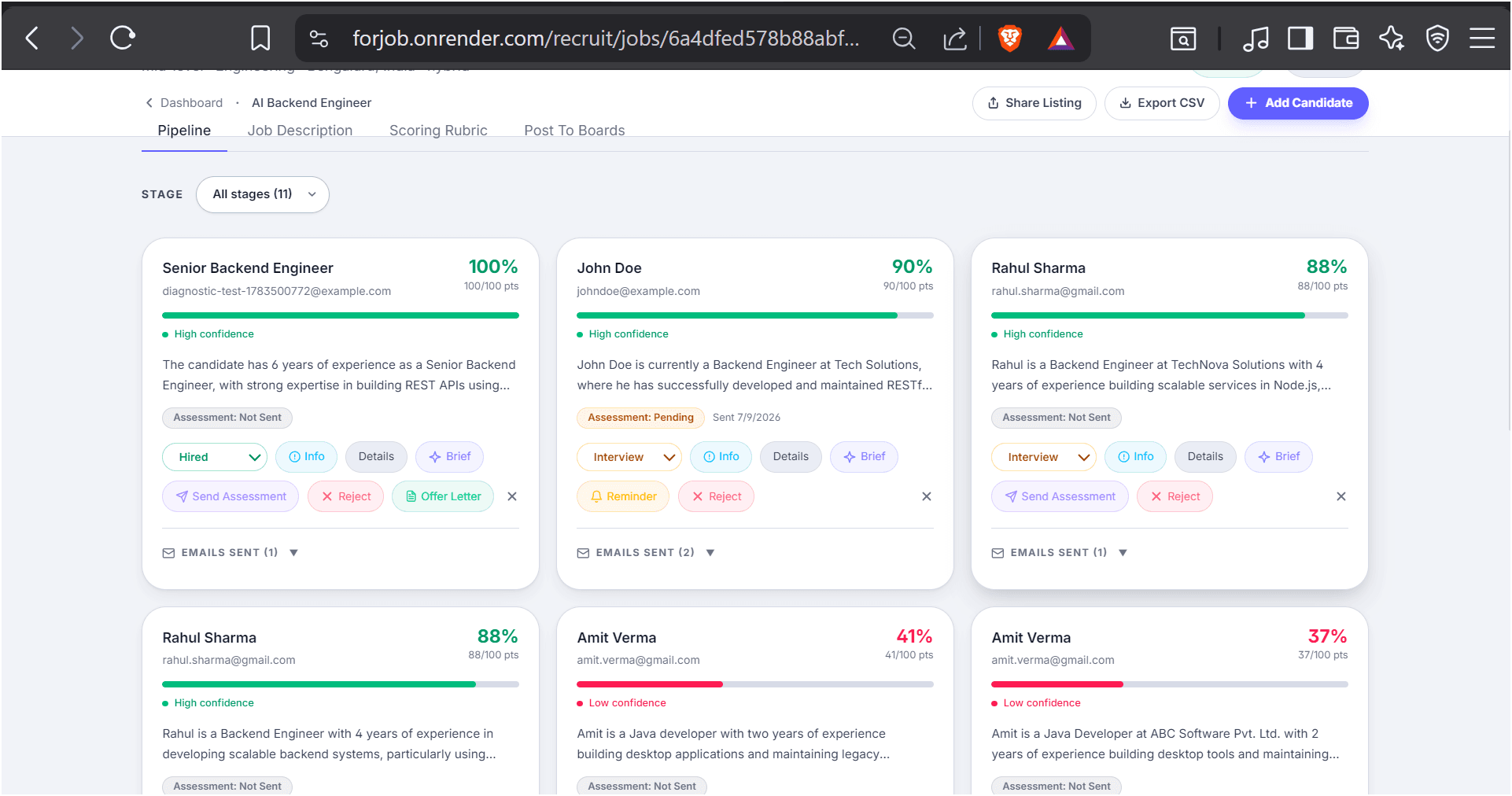
Task: Click the X on top Rahul Sharma card
Action: pyautogui.click(x=1341, y=497)
